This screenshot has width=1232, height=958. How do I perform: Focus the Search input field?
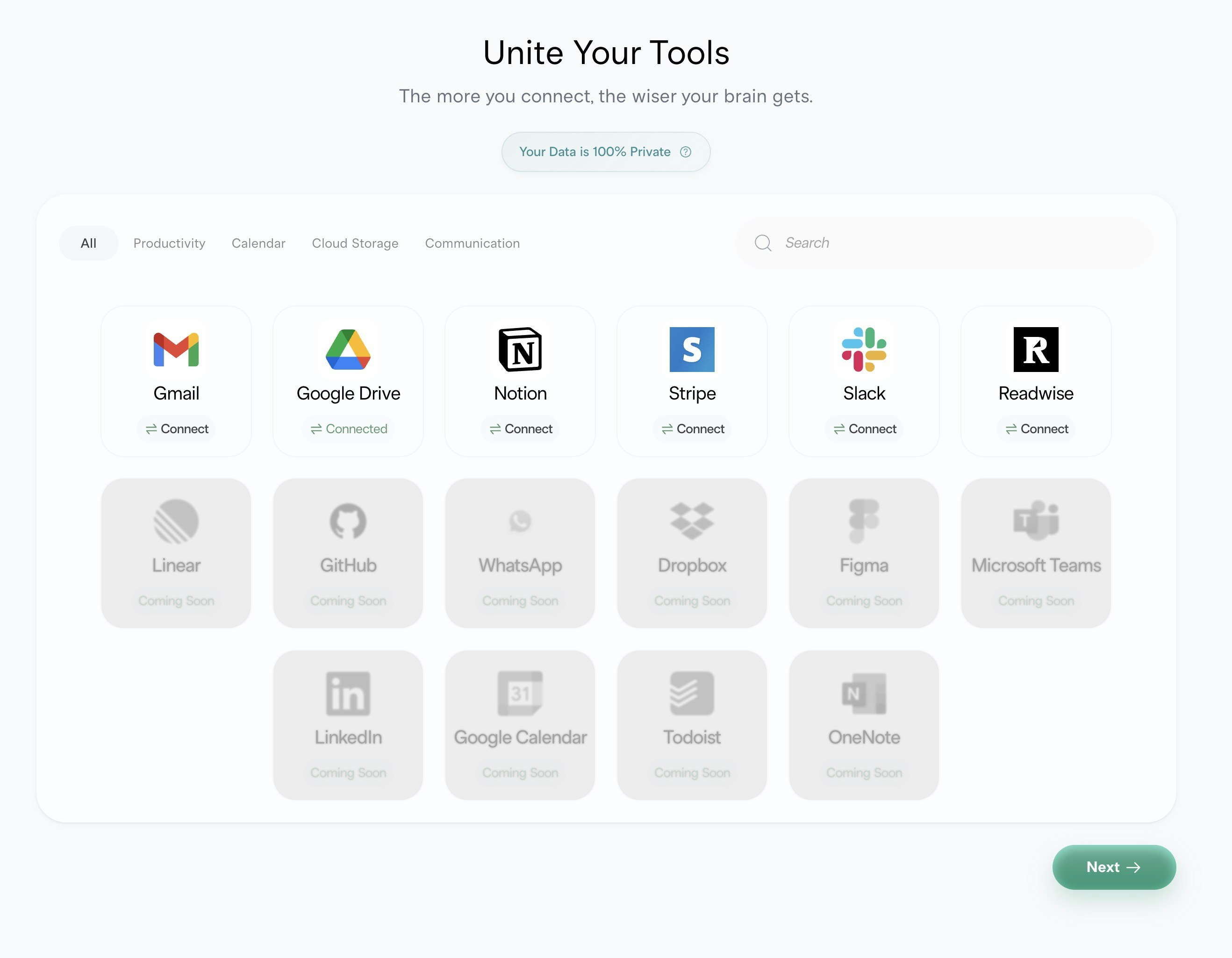(x=959, y=243)
